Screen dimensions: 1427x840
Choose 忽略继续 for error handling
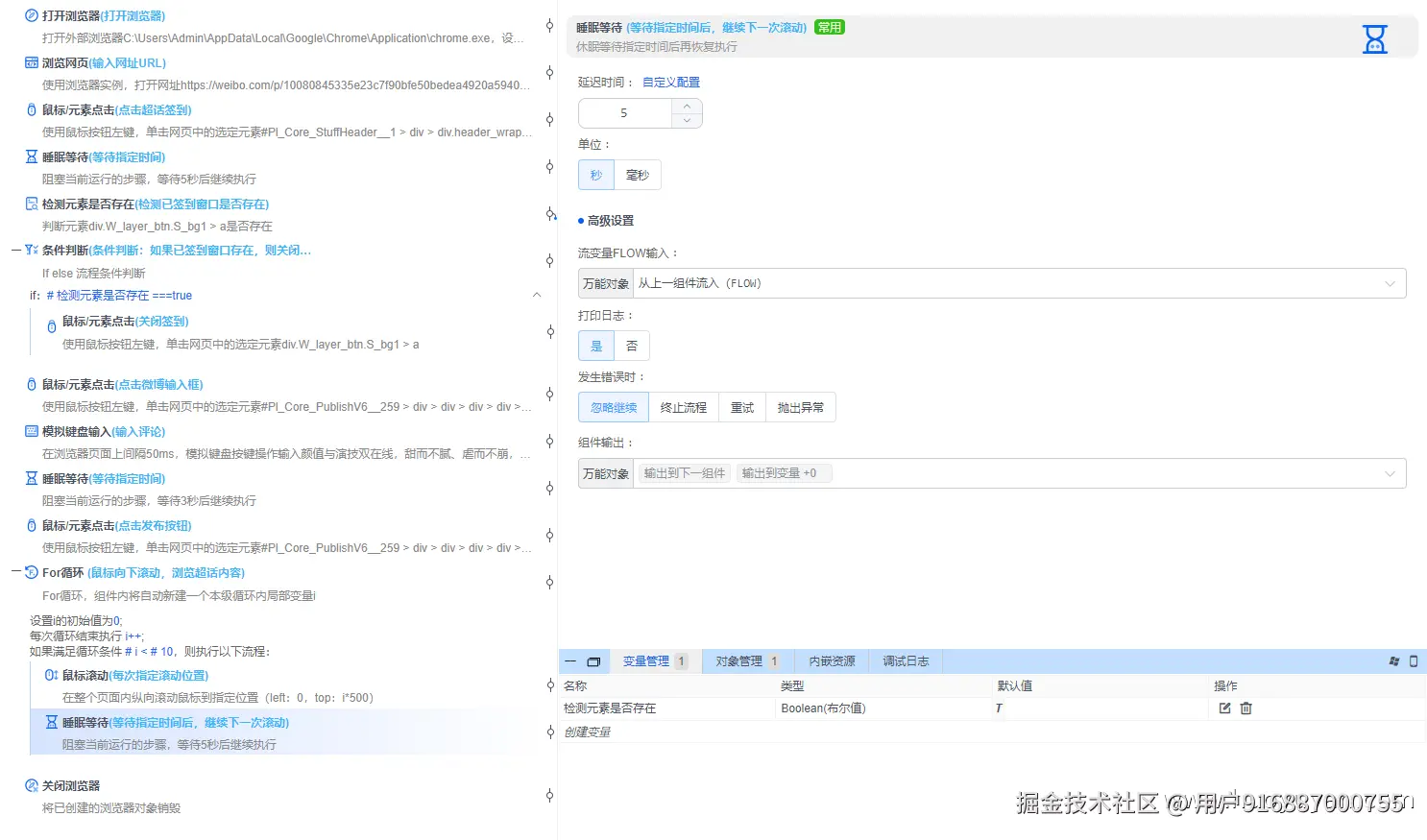614,408
